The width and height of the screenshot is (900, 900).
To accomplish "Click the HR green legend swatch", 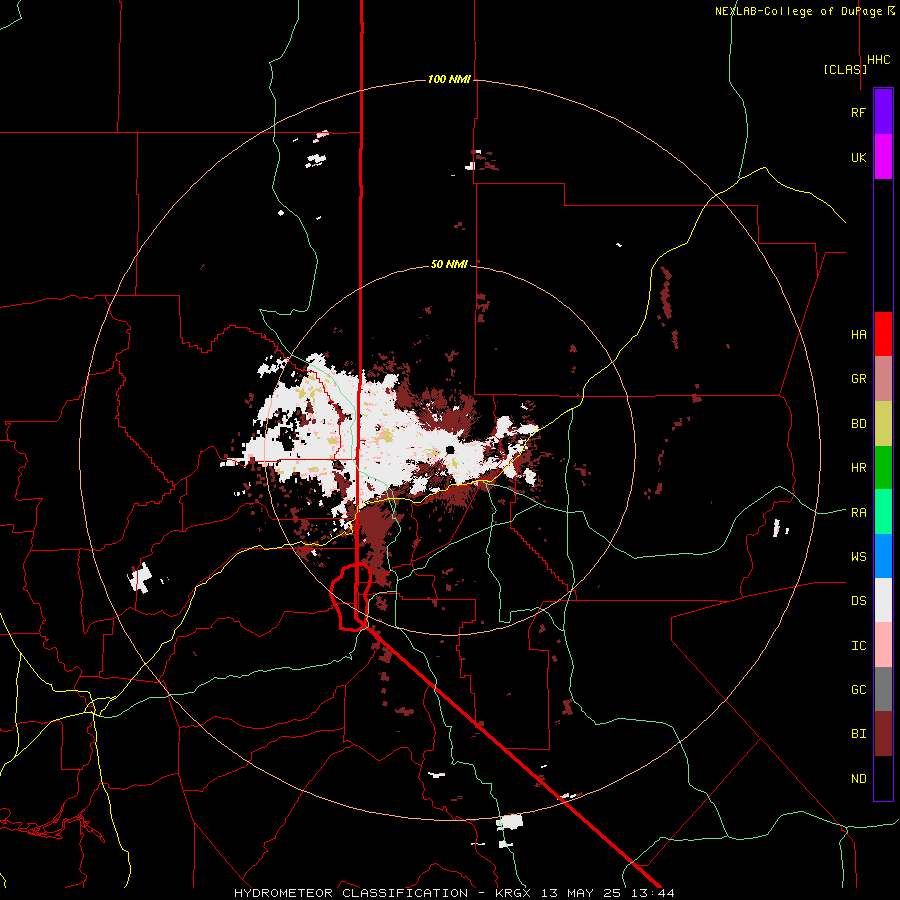I will pos(883,467).
